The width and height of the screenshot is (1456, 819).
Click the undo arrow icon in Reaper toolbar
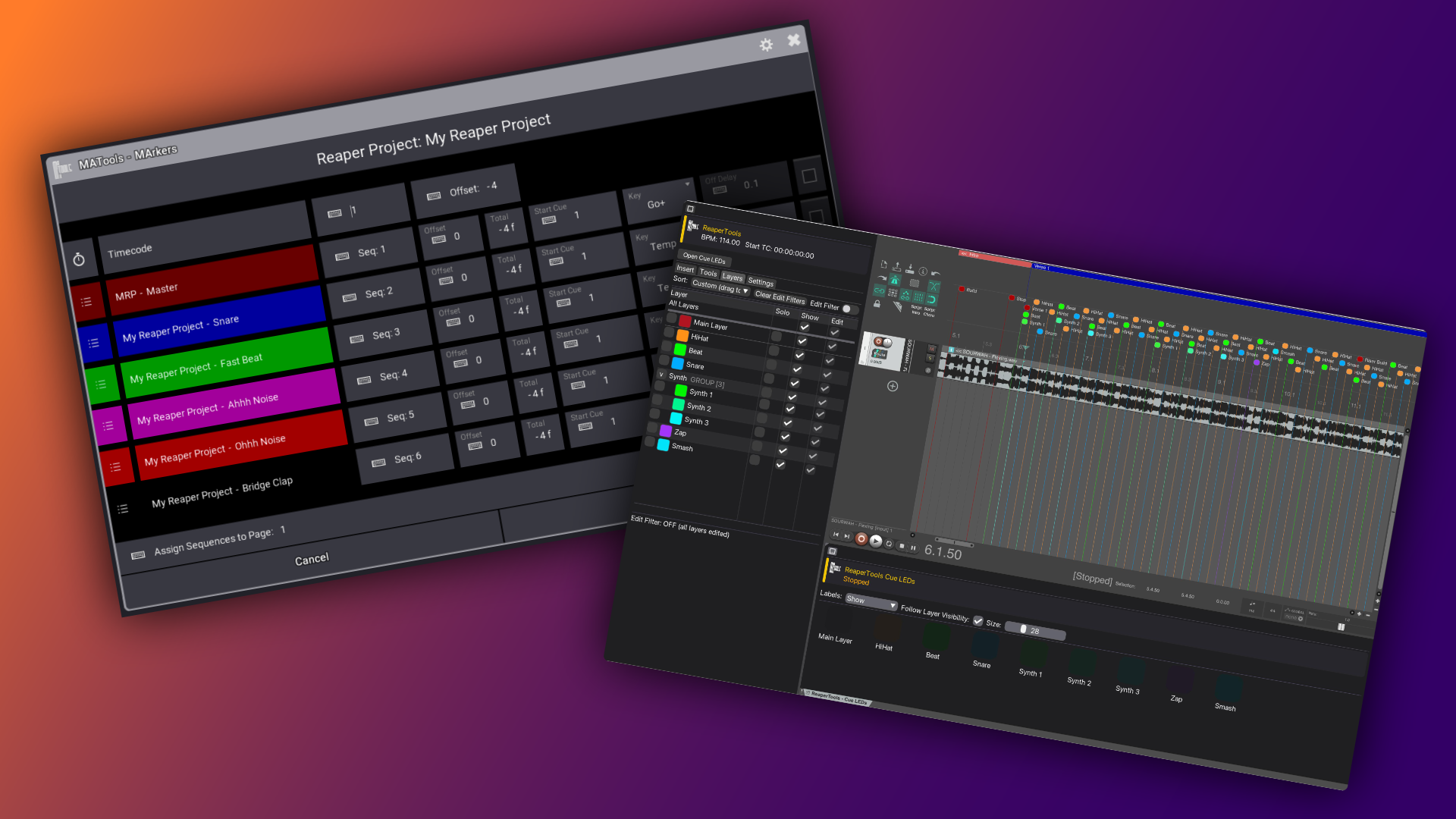(936, 274)
